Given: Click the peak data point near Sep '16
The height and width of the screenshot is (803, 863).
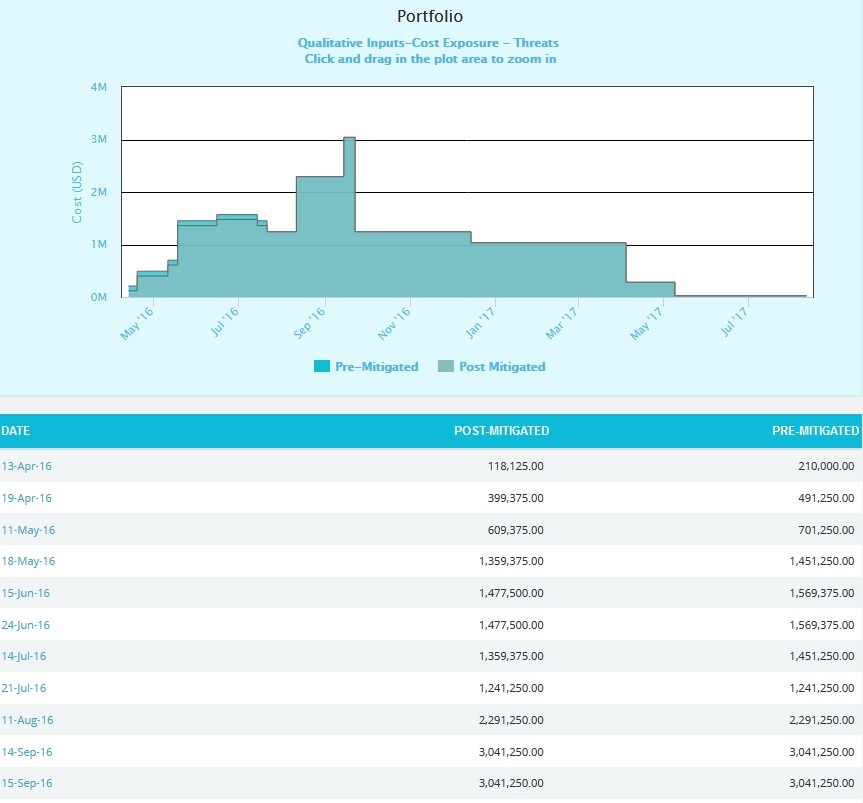Looking at the screenshot, I should tap(348, 138).
